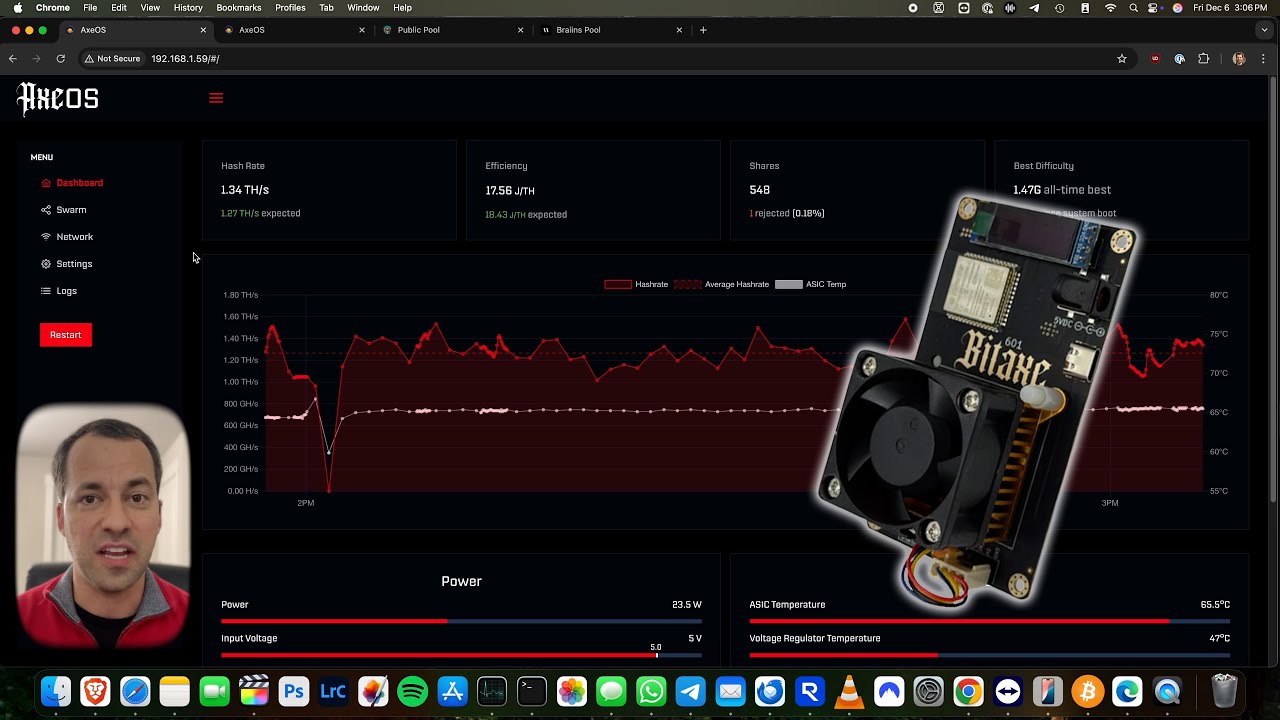Open Final Cut Pro from the Dock
This screenshot has height=720, width=1280.
pos(254,691)
